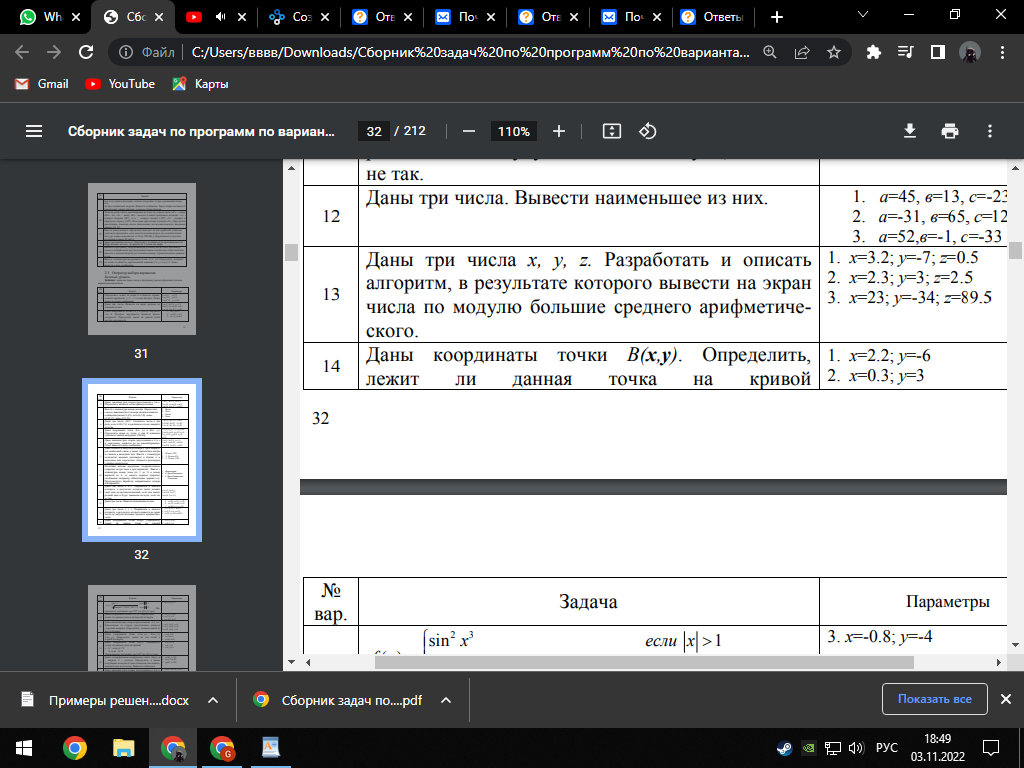Open the Extensions puzzle icon
Image resolution: width=1024 pixels, height=768 pixels.
(873, 52)
